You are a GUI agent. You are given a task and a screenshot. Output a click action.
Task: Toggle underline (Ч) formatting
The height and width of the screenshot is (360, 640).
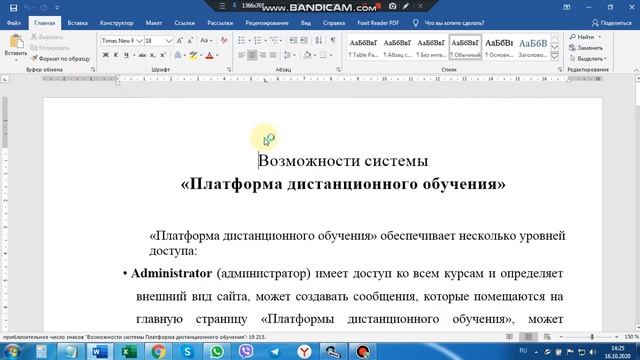126,55
